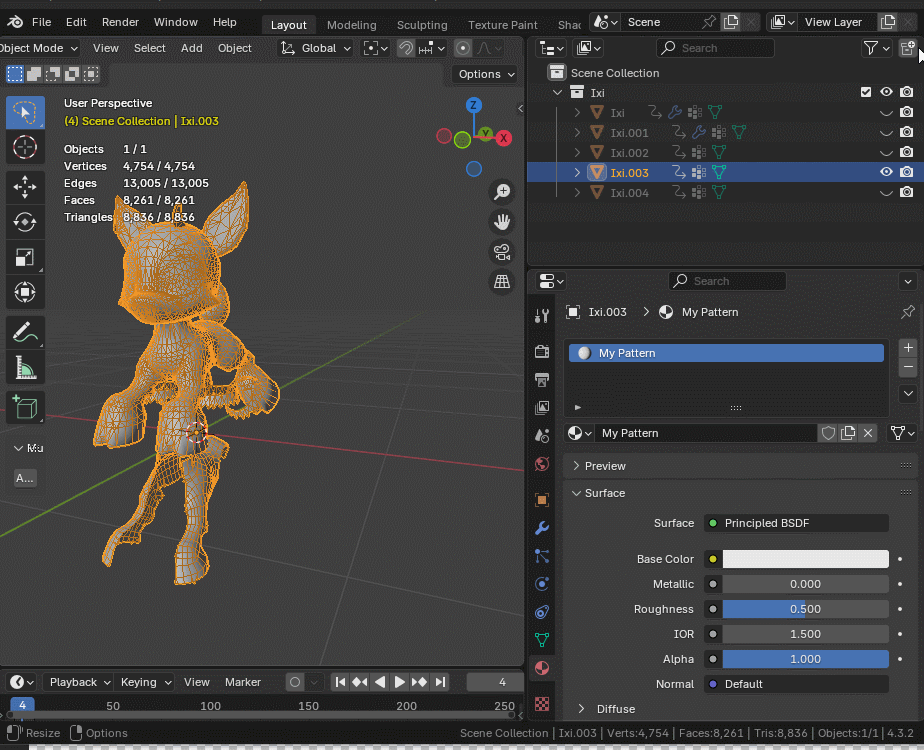Screen dimensions: 924x750
Task: Open the Object Data properties tab
Action: pyautogui.click(x=542, y=639)
